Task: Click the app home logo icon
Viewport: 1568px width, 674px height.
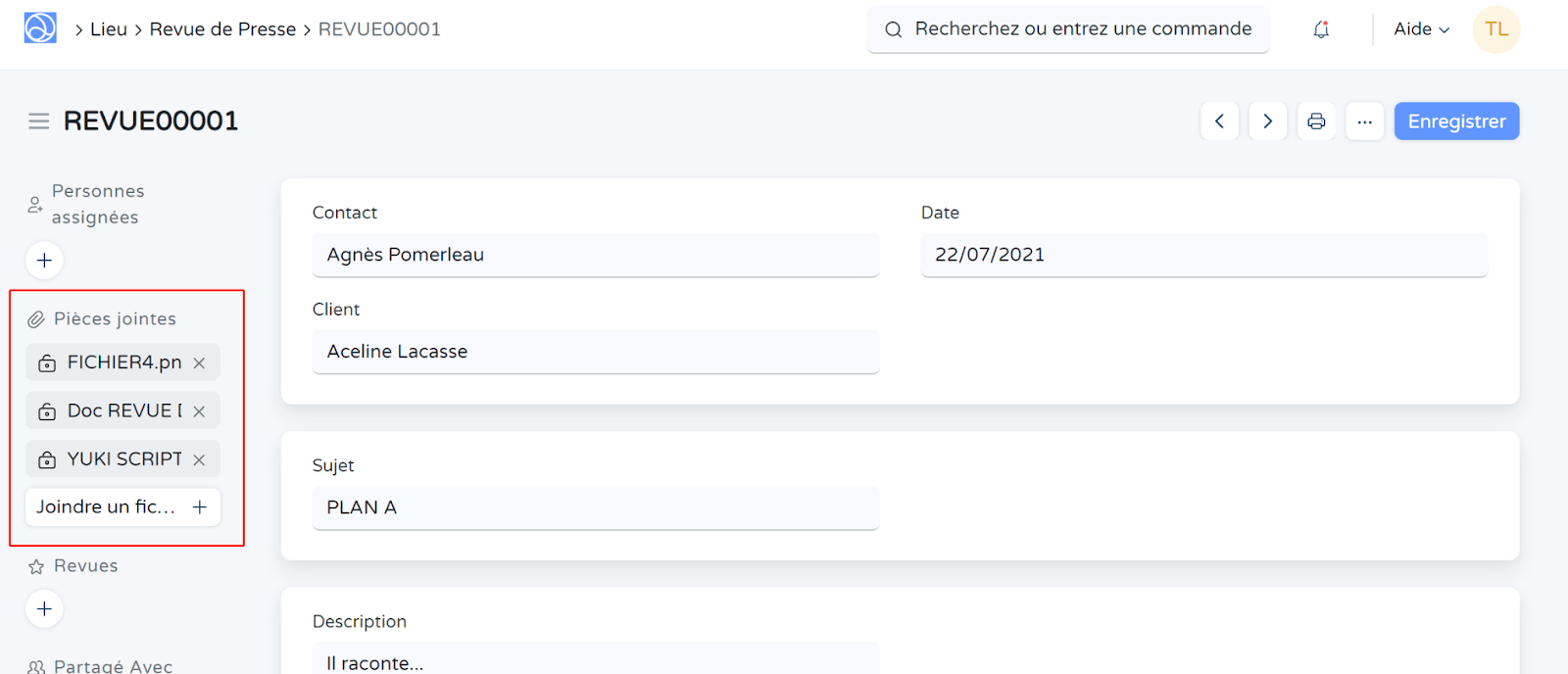Action: tap(40, 28)
